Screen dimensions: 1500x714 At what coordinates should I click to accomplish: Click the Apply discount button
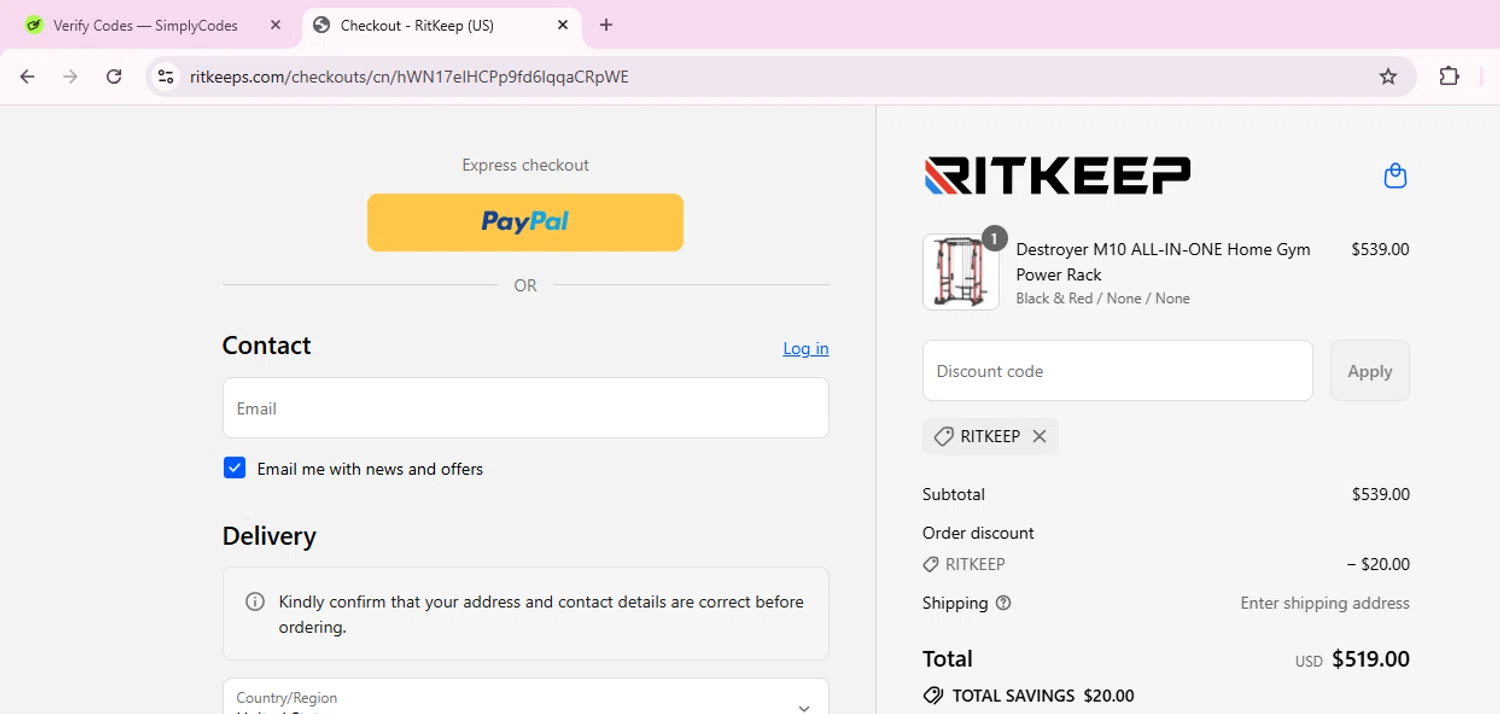(x=1369, y=371)
